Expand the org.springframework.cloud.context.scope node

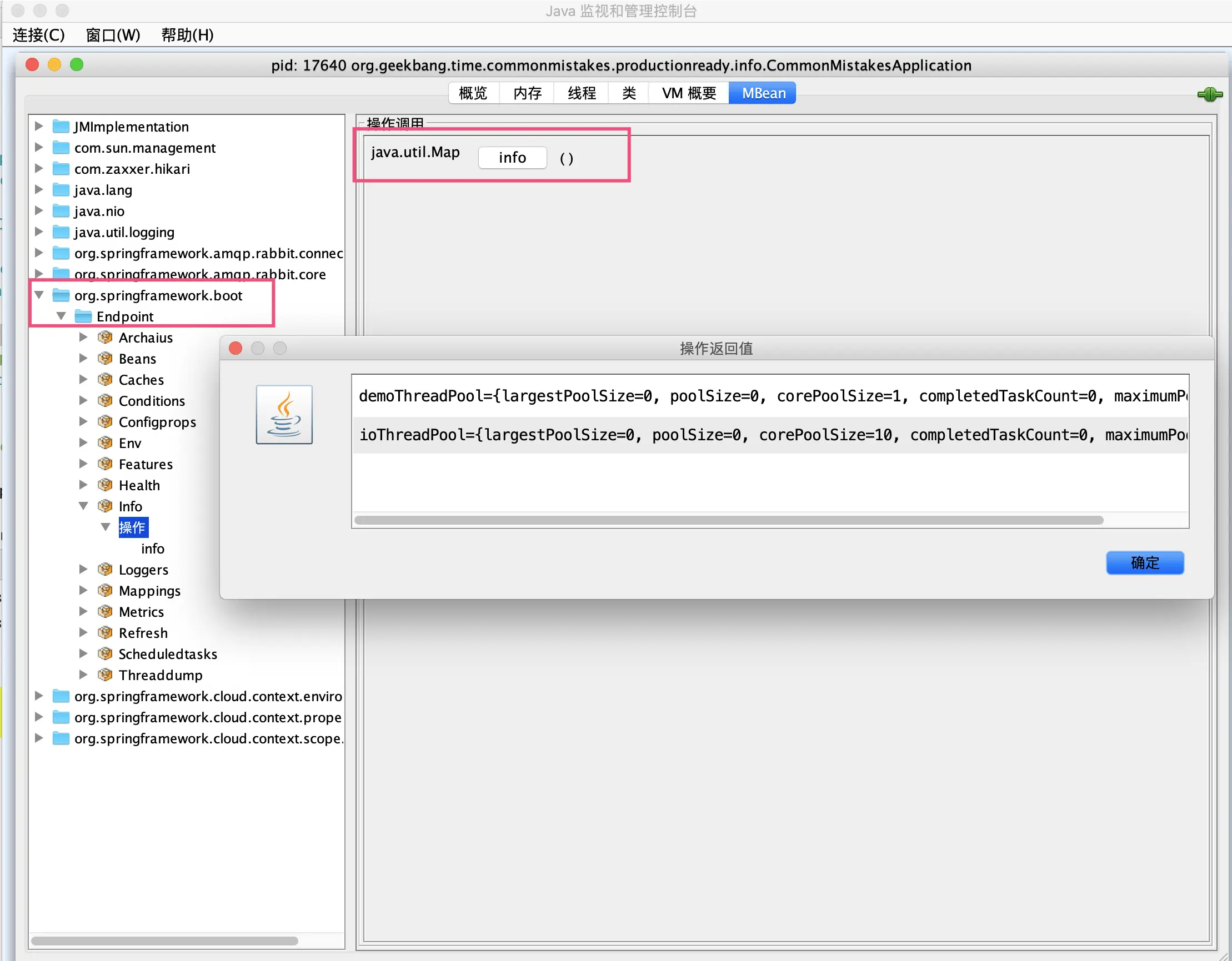(38, 738)
